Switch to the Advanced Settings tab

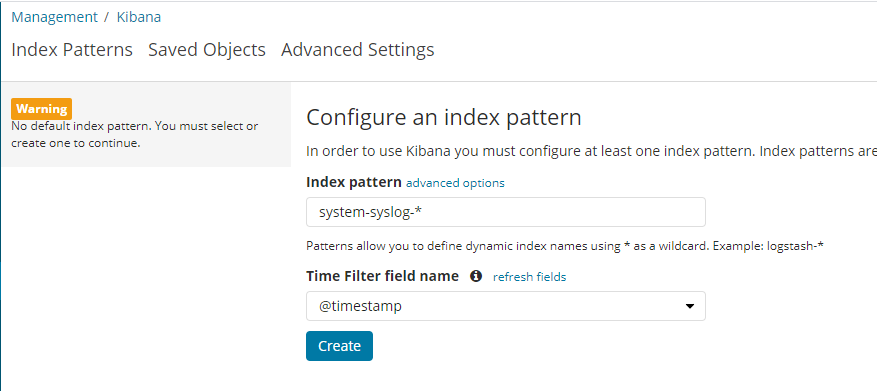(x=357, y=50)
